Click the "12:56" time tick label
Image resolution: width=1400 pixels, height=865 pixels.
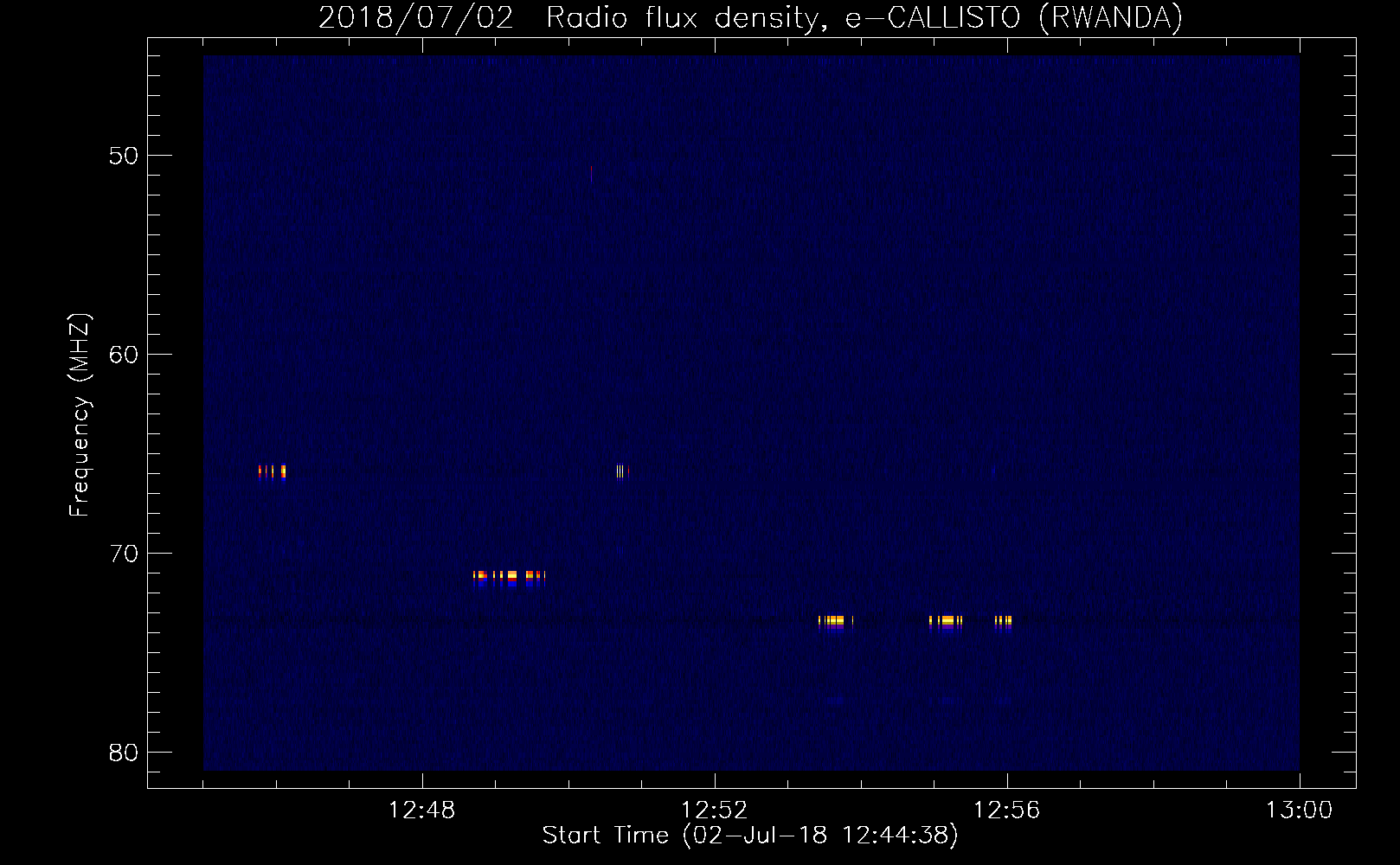pos(1006,811)
